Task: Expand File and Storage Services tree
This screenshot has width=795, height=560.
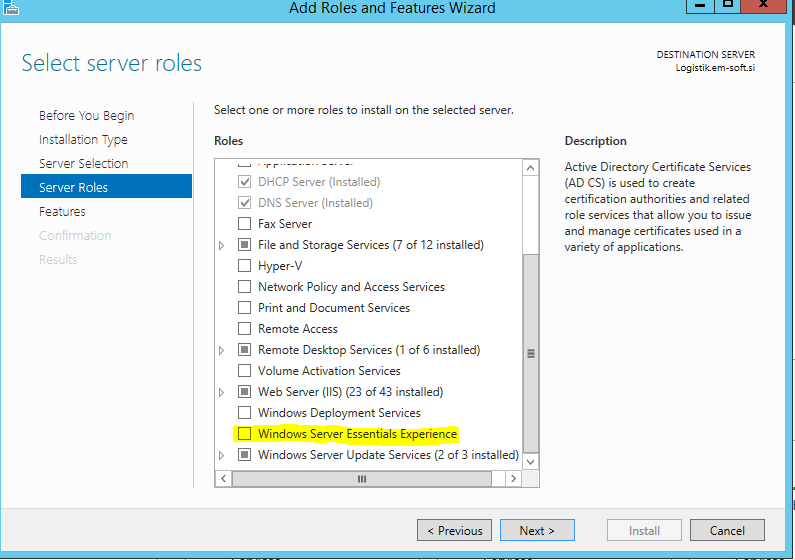Action: [222, 245]
